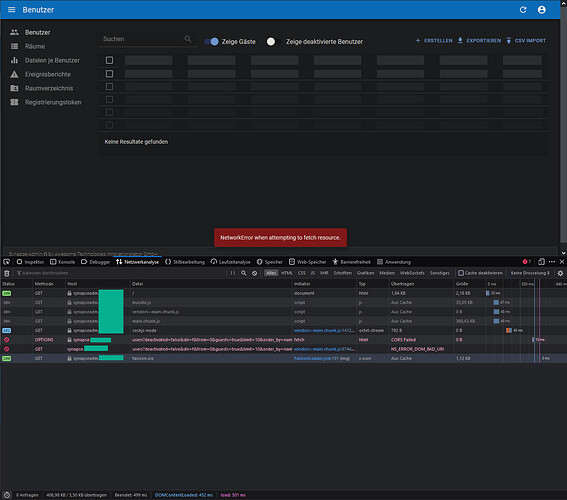
Task: Filter network requests by Alles
Action: [271, 273]
